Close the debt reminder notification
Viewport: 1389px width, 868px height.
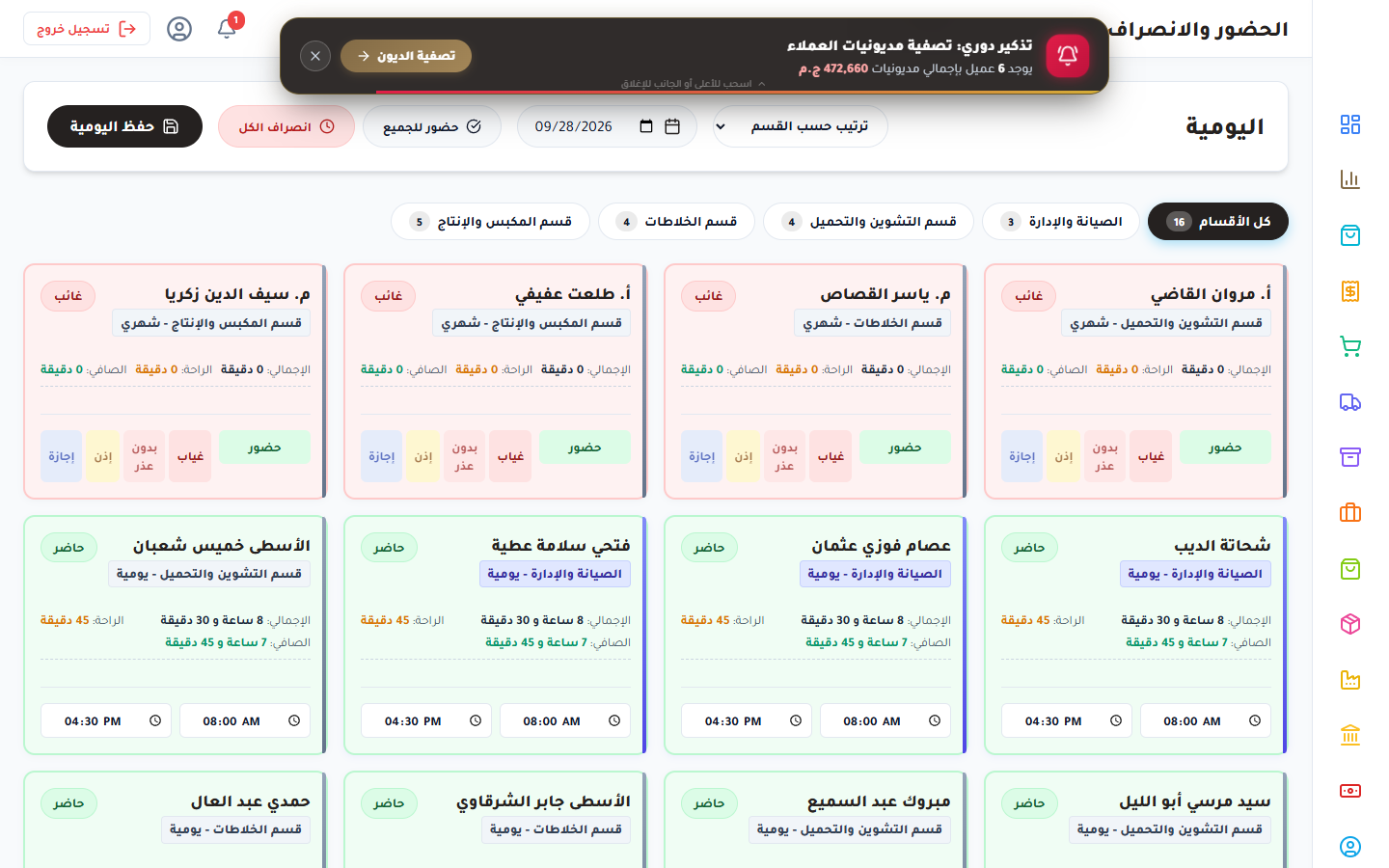315,56
